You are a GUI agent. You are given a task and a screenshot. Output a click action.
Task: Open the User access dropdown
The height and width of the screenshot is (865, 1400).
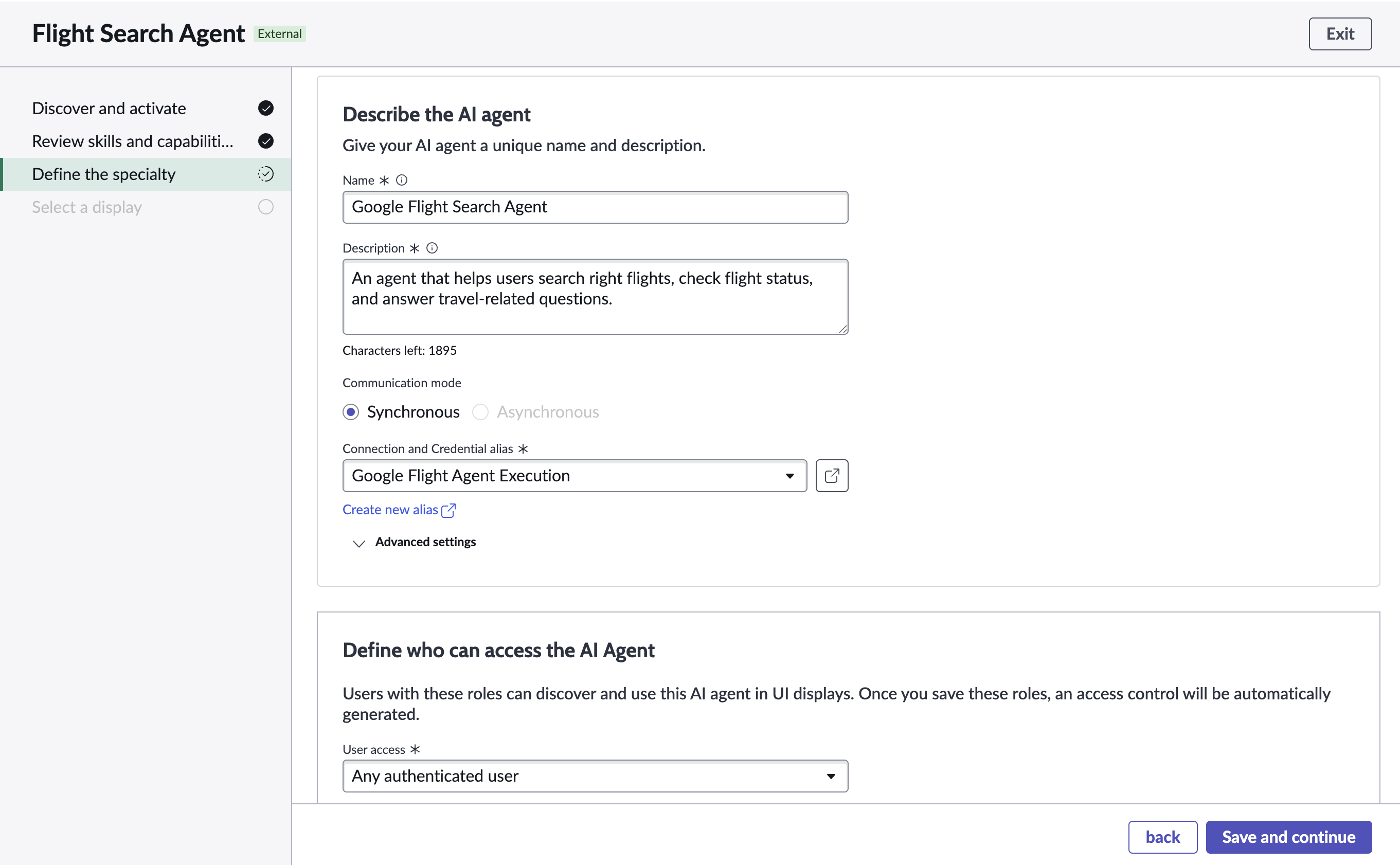coord(595,776)
